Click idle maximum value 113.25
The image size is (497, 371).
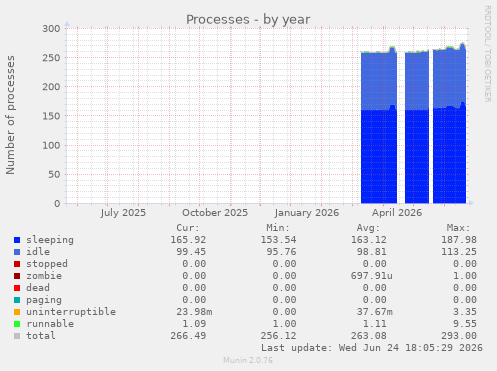point(459,252)
